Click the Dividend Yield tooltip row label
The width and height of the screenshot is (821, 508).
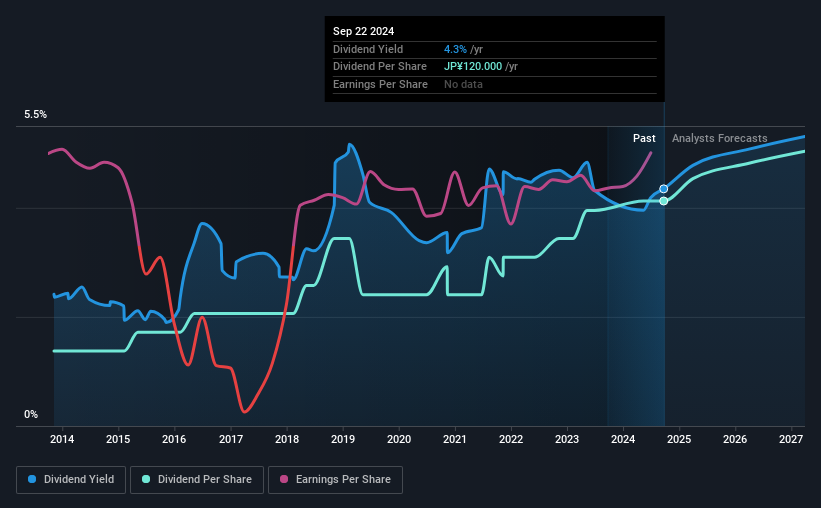click(x=368, y=49)
